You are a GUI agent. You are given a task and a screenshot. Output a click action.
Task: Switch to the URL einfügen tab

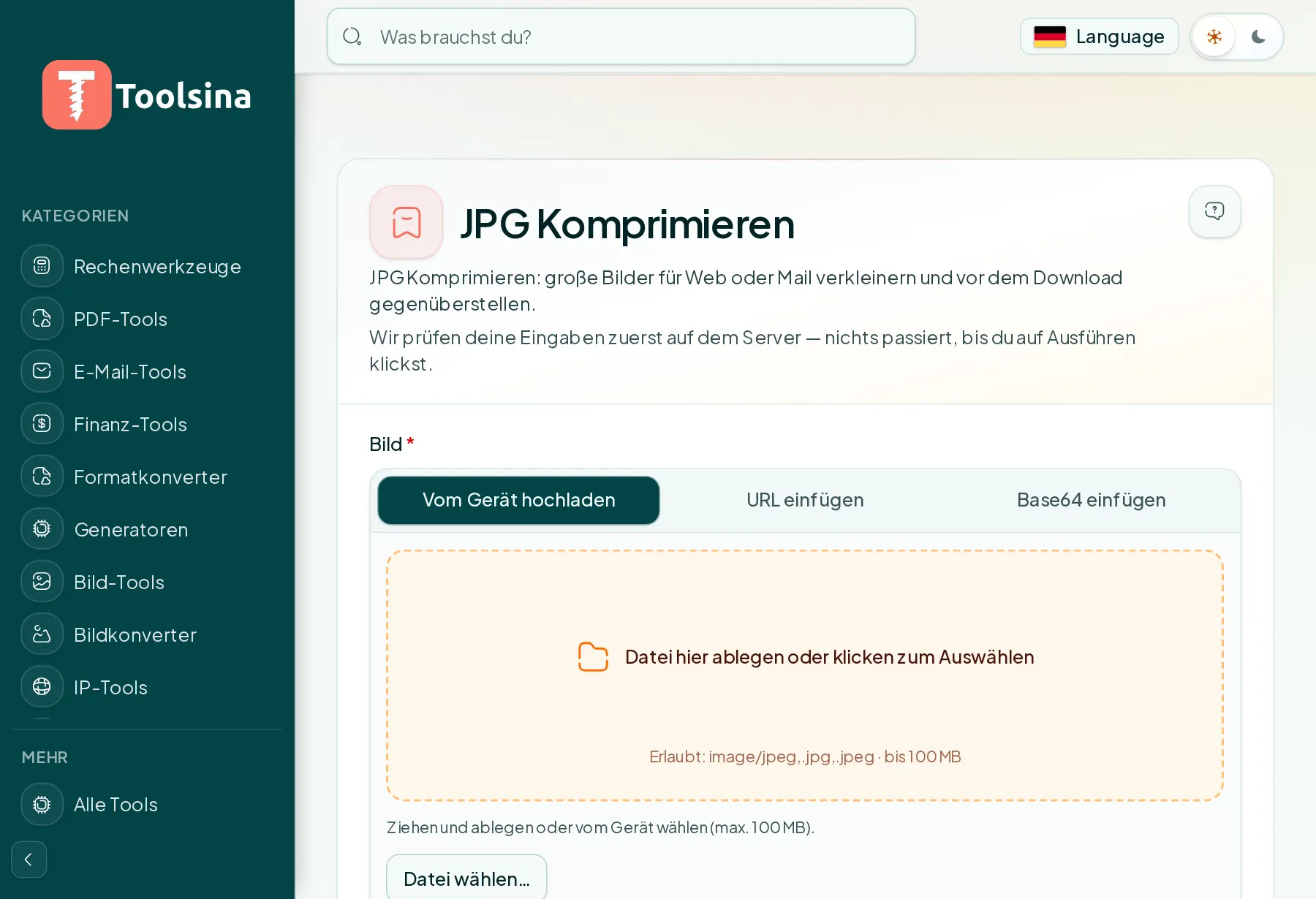[x=805, y=500]
